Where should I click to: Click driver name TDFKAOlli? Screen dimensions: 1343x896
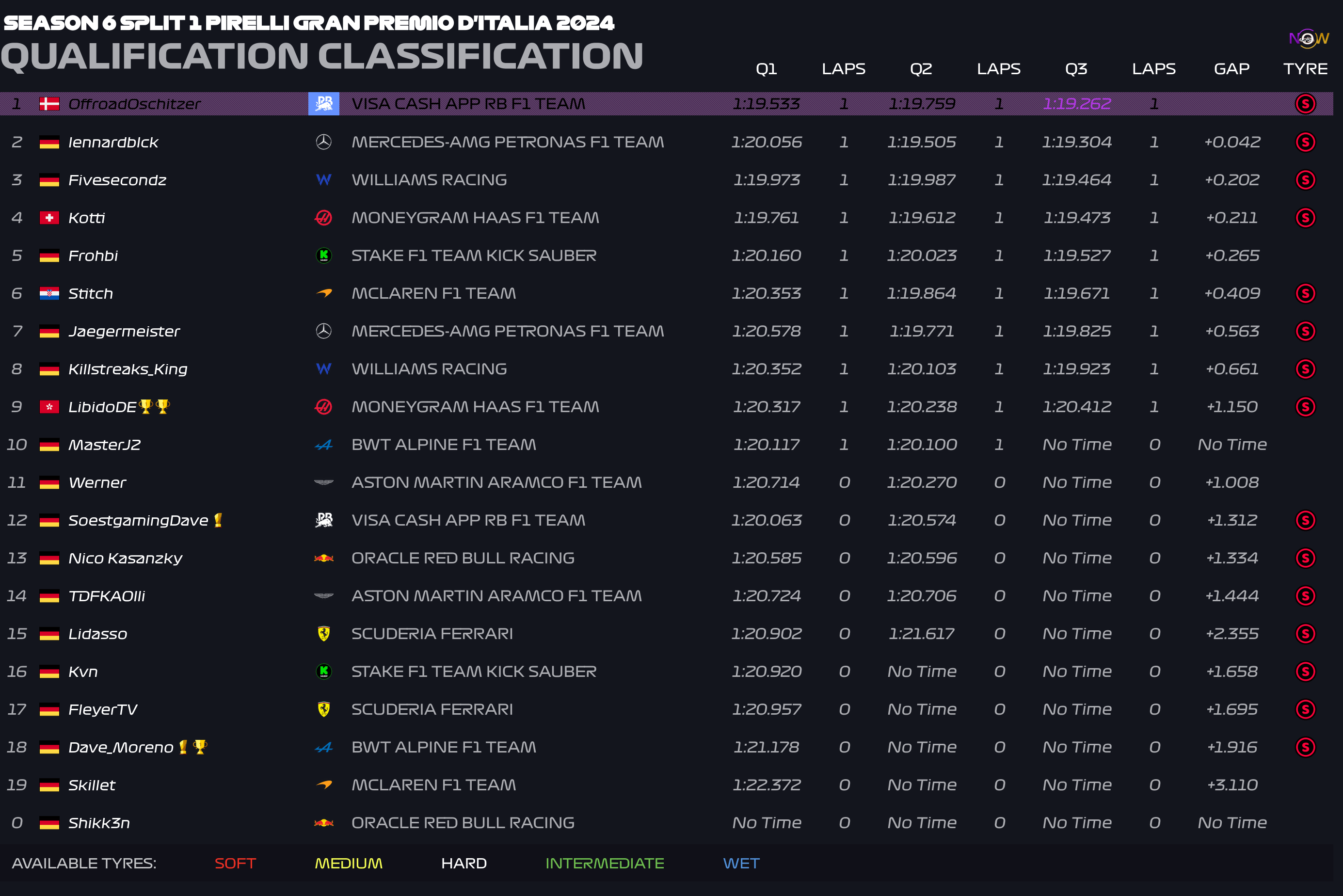click(106, 596)
